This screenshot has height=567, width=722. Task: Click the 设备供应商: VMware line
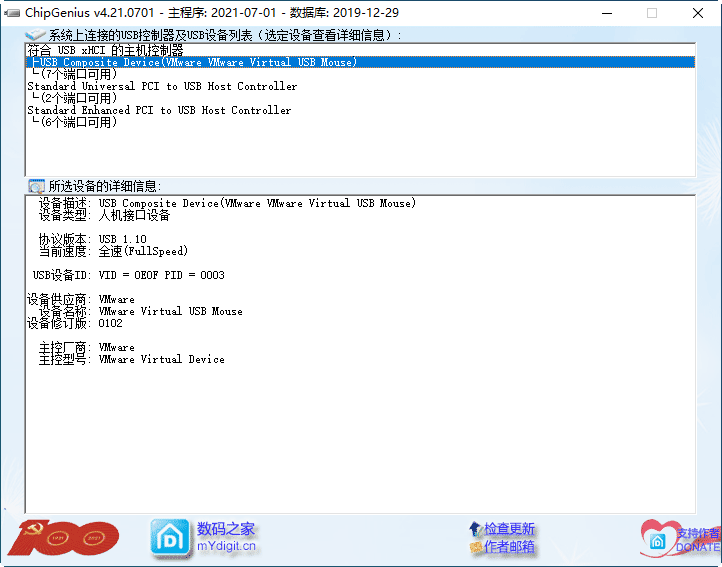[81, 299]
